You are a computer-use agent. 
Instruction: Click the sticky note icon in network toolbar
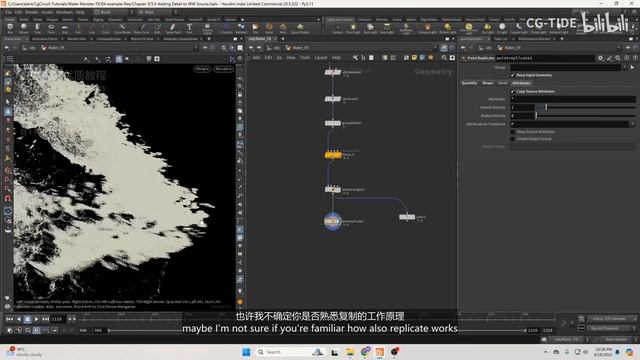[x=415, y=58]
